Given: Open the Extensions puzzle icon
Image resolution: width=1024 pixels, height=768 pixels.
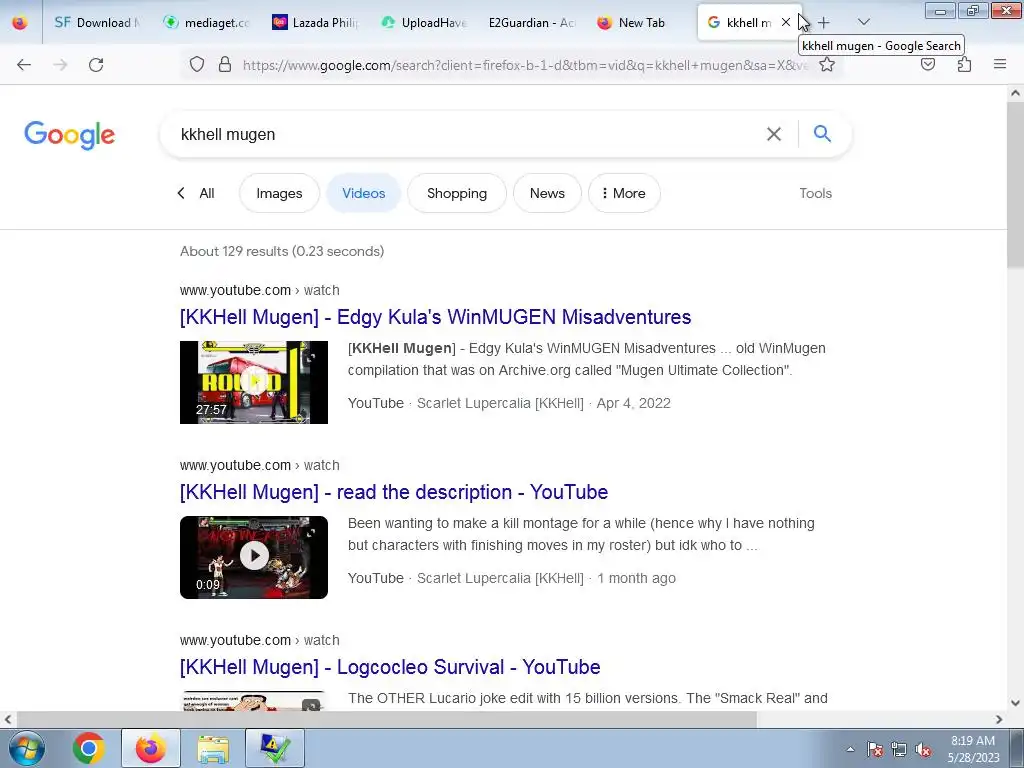Looking at the screenshot, I should (964, 64).
